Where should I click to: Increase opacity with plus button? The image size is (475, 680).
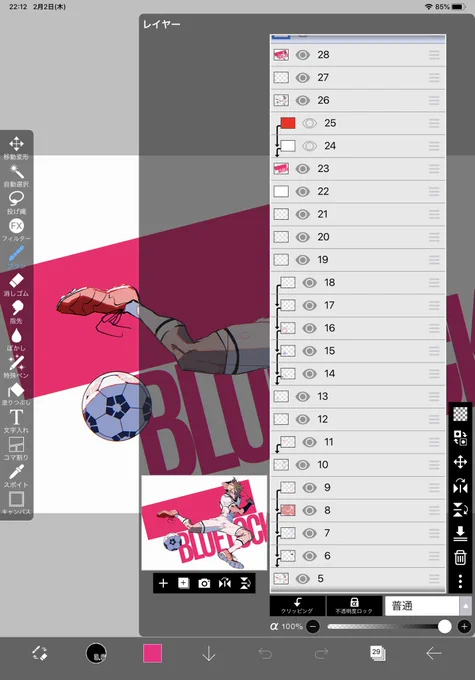click(464, 626)
